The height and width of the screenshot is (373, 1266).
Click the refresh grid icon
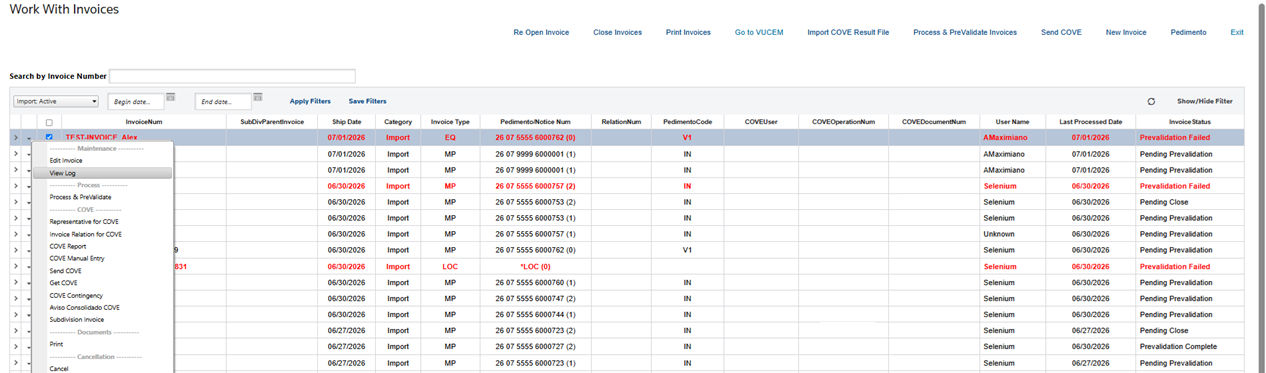point(1151,101)
